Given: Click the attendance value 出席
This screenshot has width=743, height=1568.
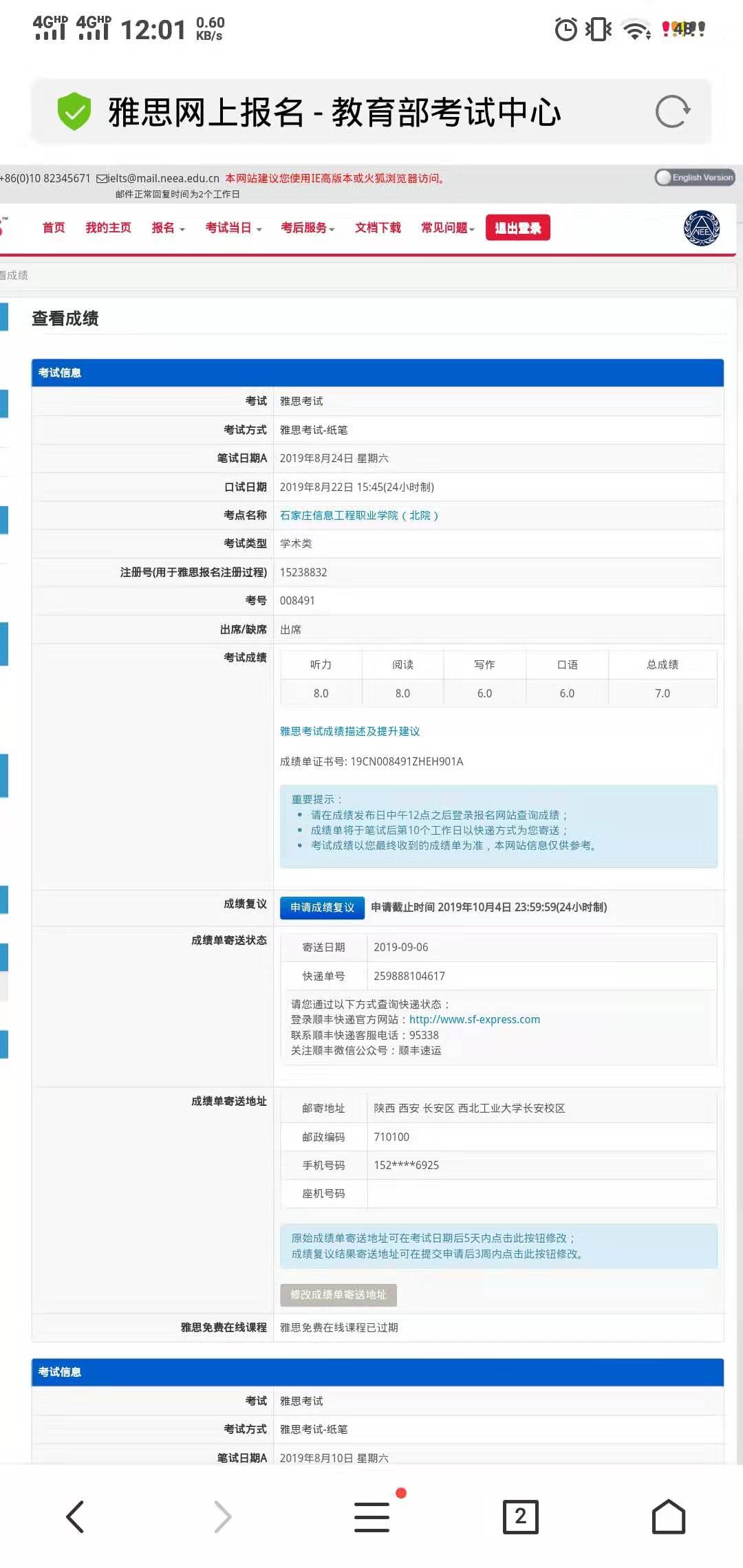Looking at the screenshot, I should (290, 630).
